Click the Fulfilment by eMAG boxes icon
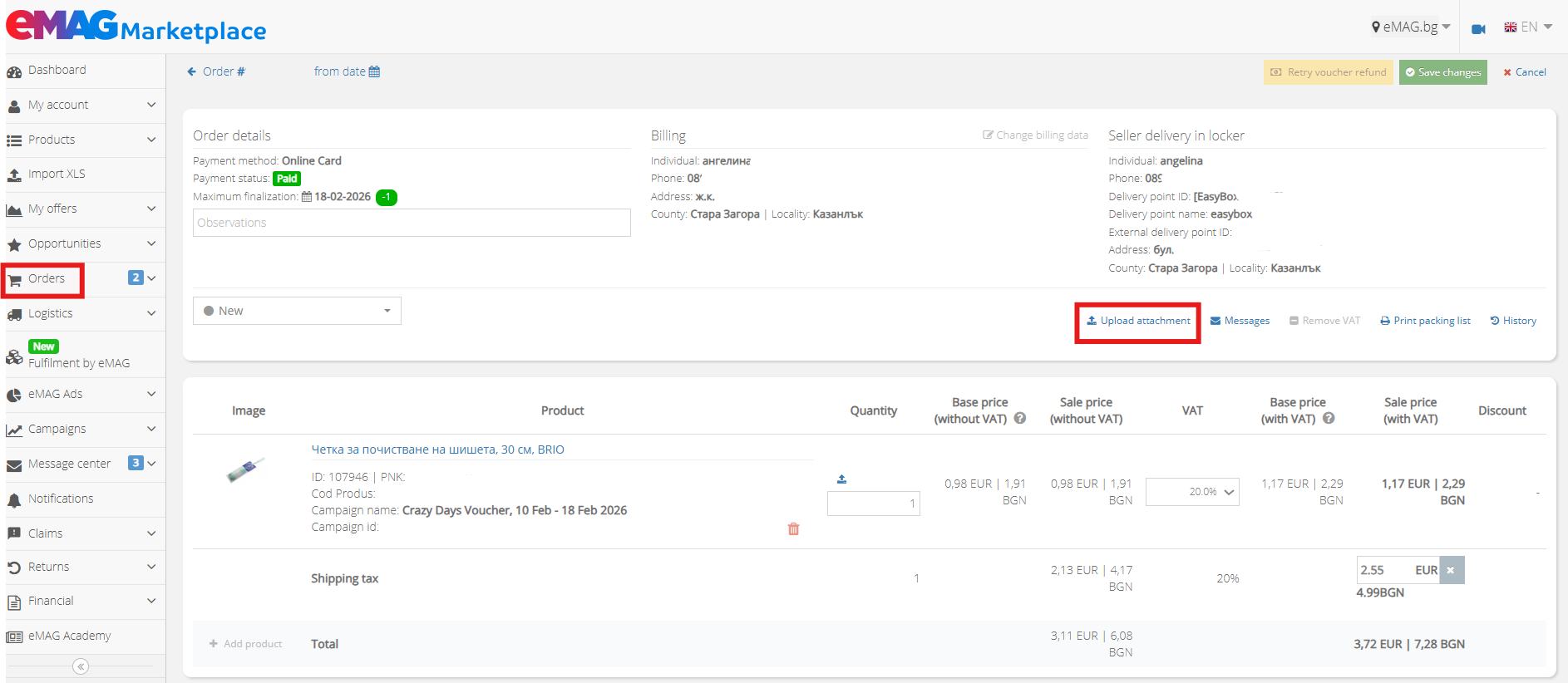This screenshot has height=683, width=1568. pos(14,357)
